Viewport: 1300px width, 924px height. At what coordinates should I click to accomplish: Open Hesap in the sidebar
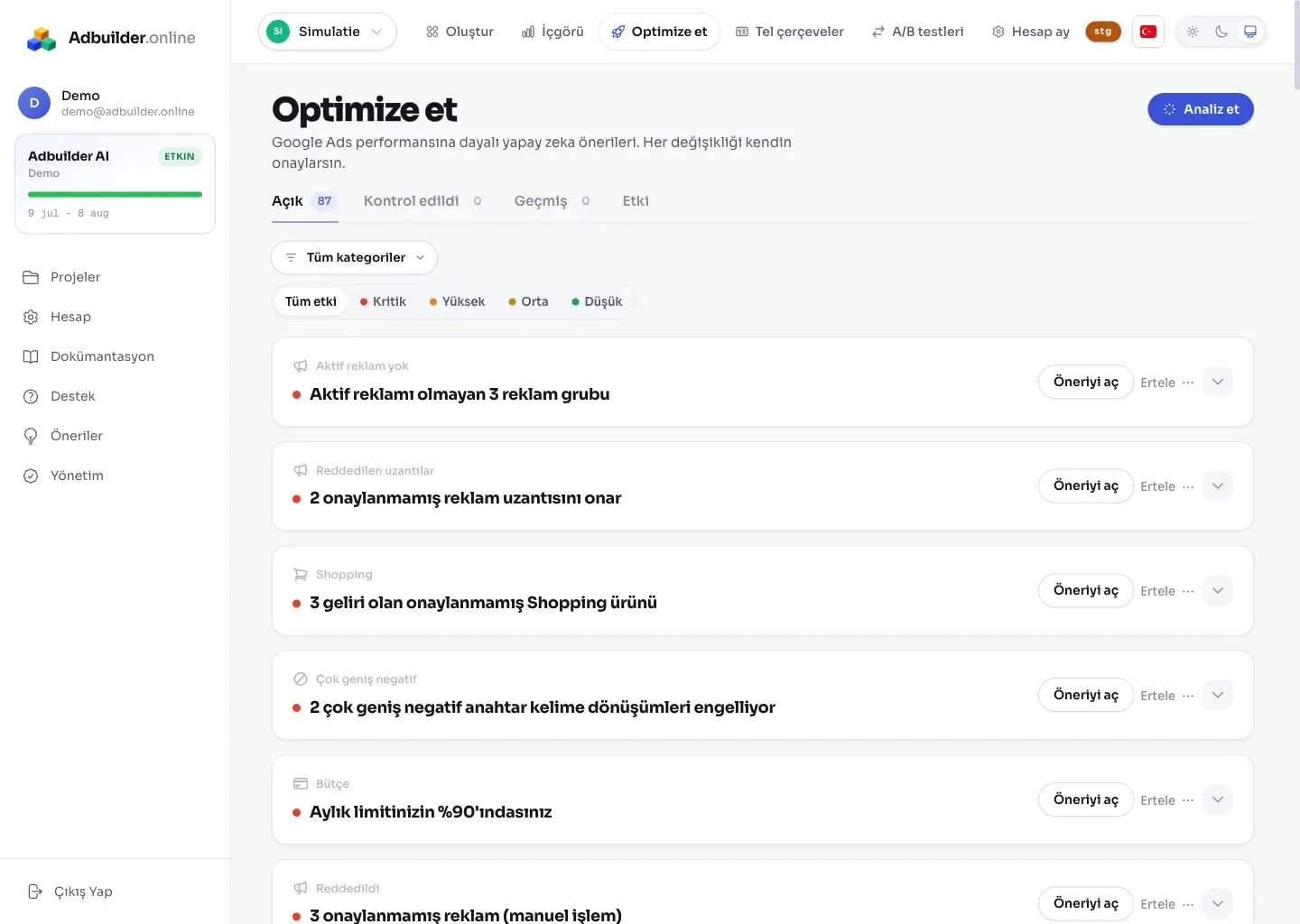pos(115,317)
